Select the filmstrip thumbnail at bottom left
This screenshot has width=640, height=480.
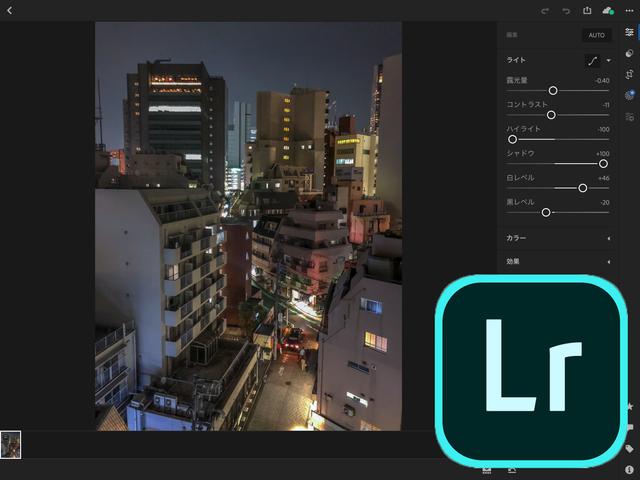point(11,445)
